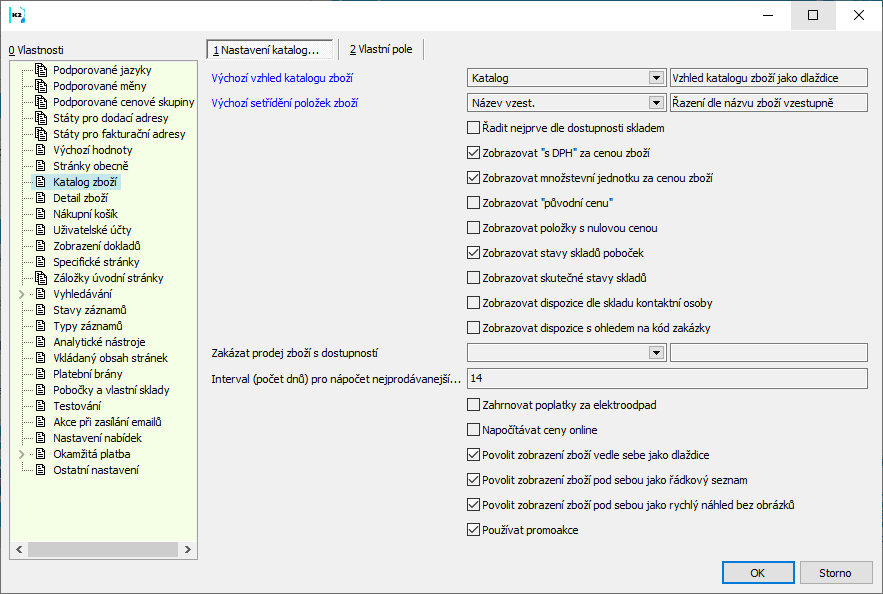
Task: Confirm settings with the OK button
Action: (758, 573)
